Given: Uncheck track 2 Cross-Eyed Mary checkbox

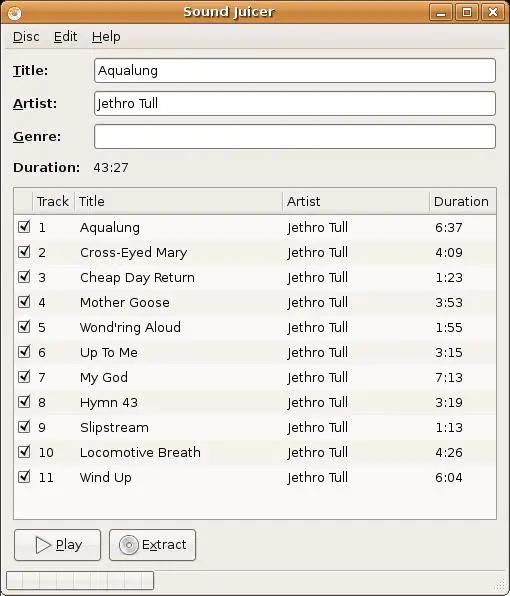Looking at the screenshot, I should [24, 252].
